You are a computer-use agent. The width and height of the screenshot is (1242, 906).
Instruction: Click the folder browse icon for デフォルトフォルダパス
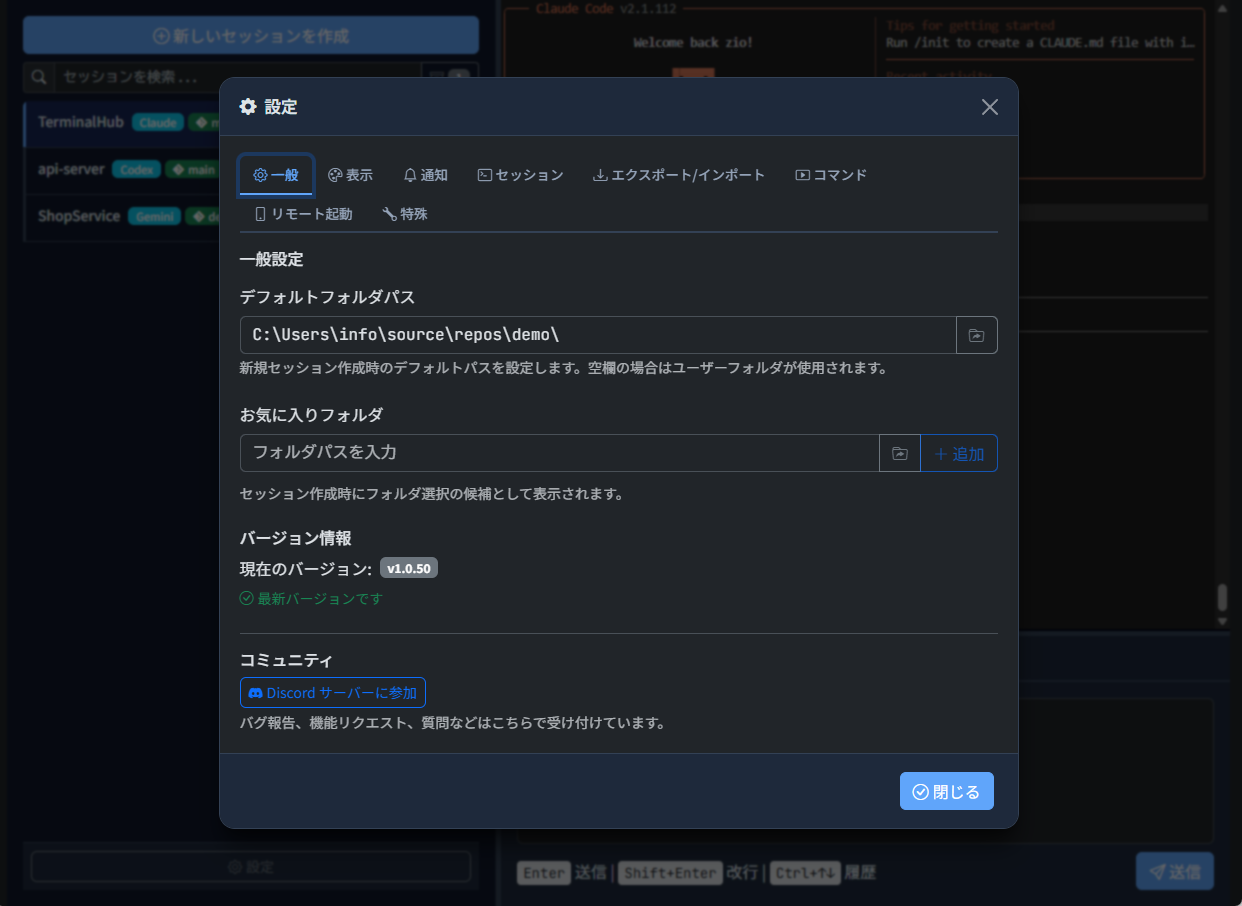point(976,335)
